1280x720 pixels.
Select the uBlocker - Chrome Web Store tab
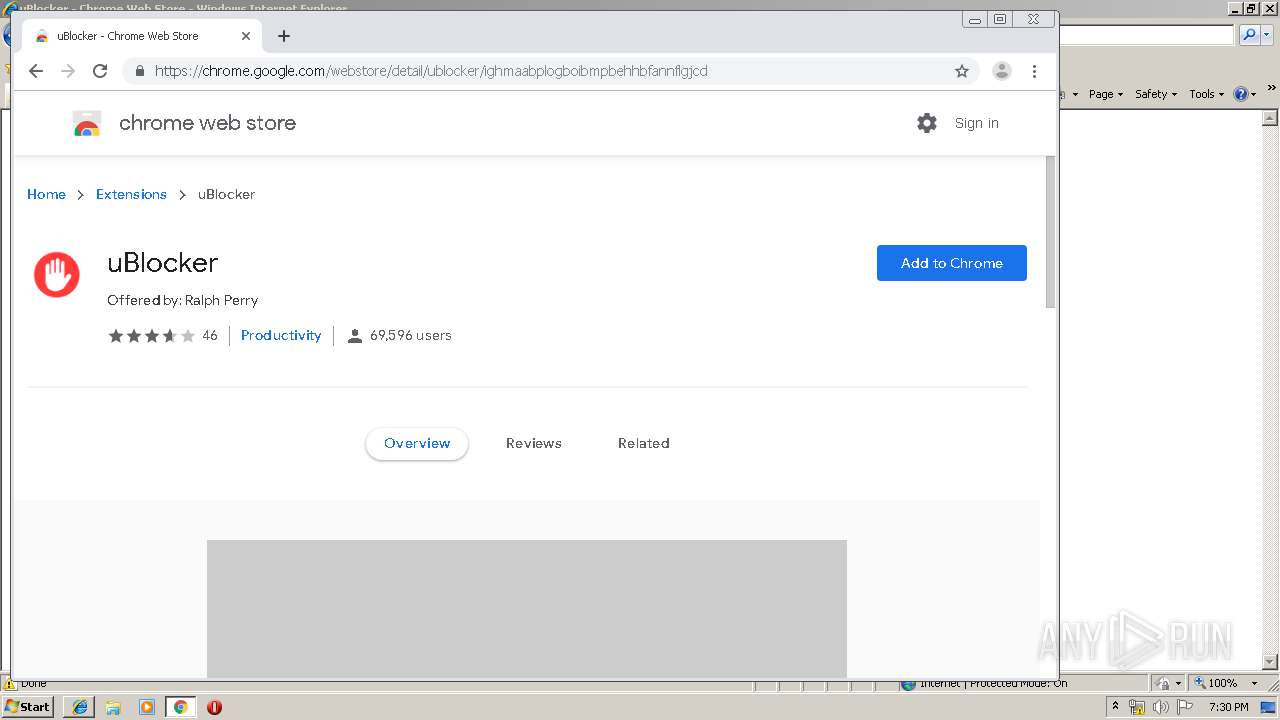pyautogui.click(x=141, y=36)
